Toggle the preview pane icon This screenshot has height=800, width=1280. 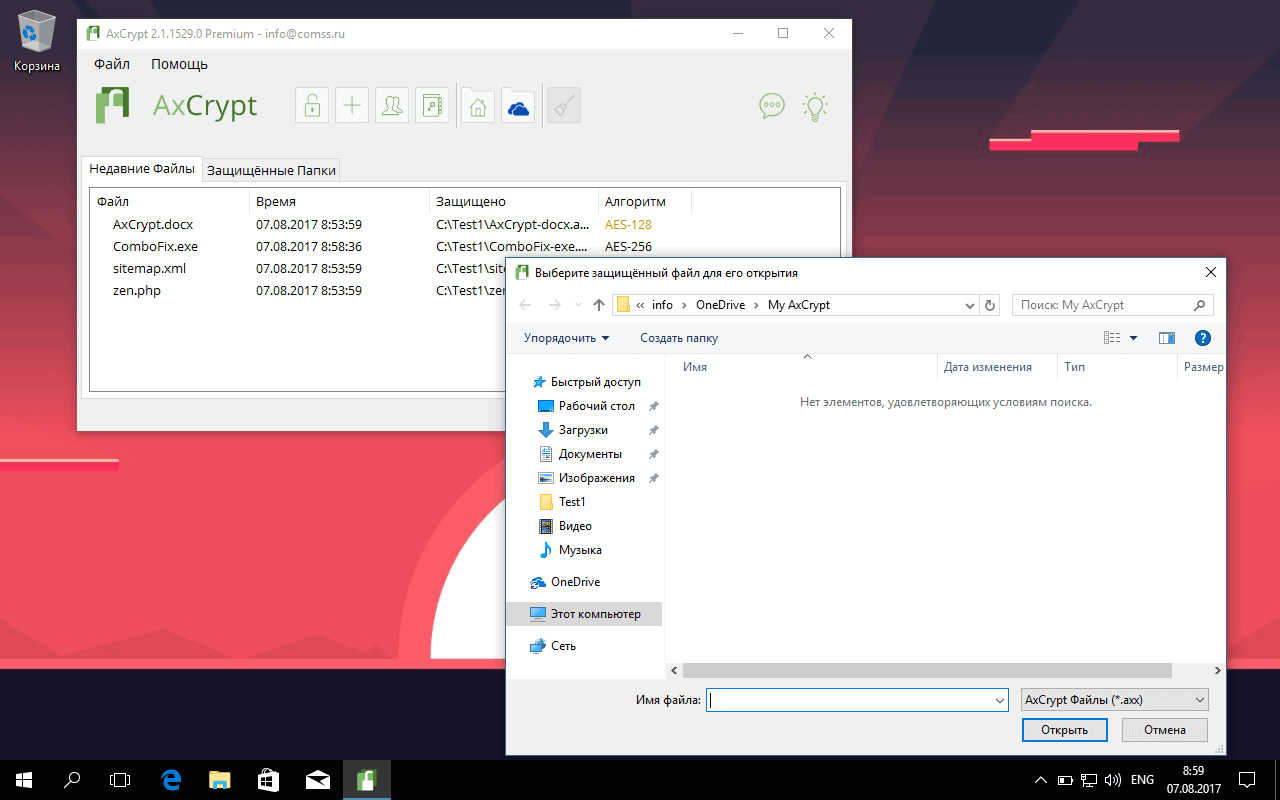(x=1166, y=338)
